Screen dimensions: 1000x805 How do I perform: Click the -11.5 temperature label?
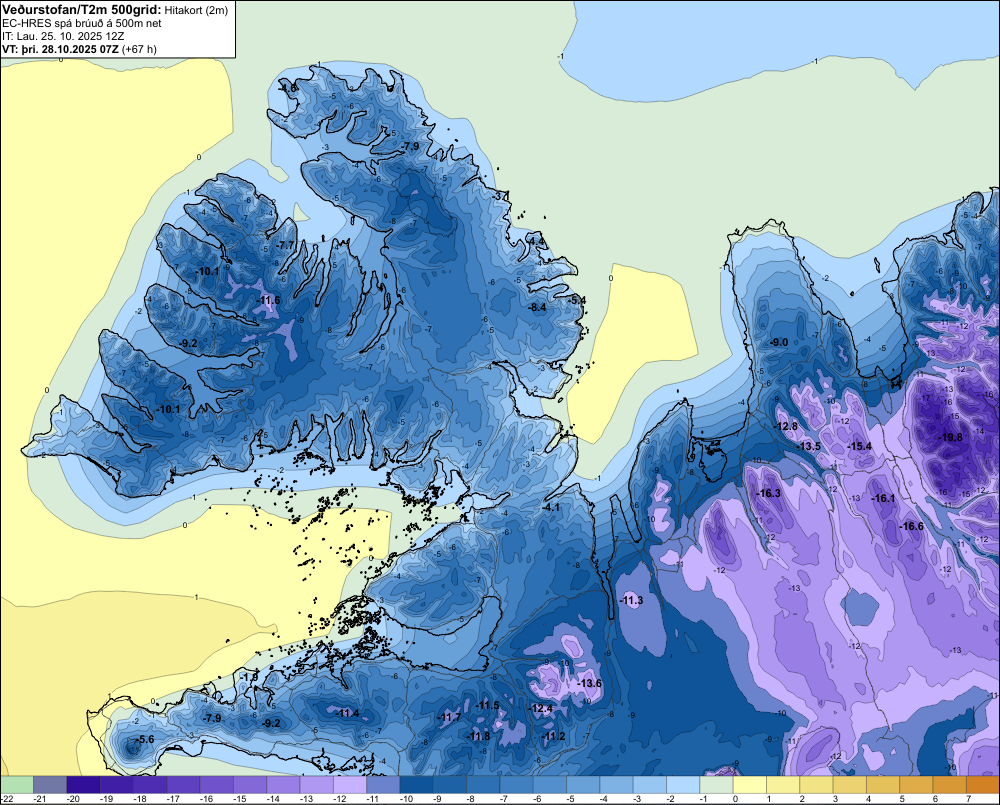tap(488, 705)
